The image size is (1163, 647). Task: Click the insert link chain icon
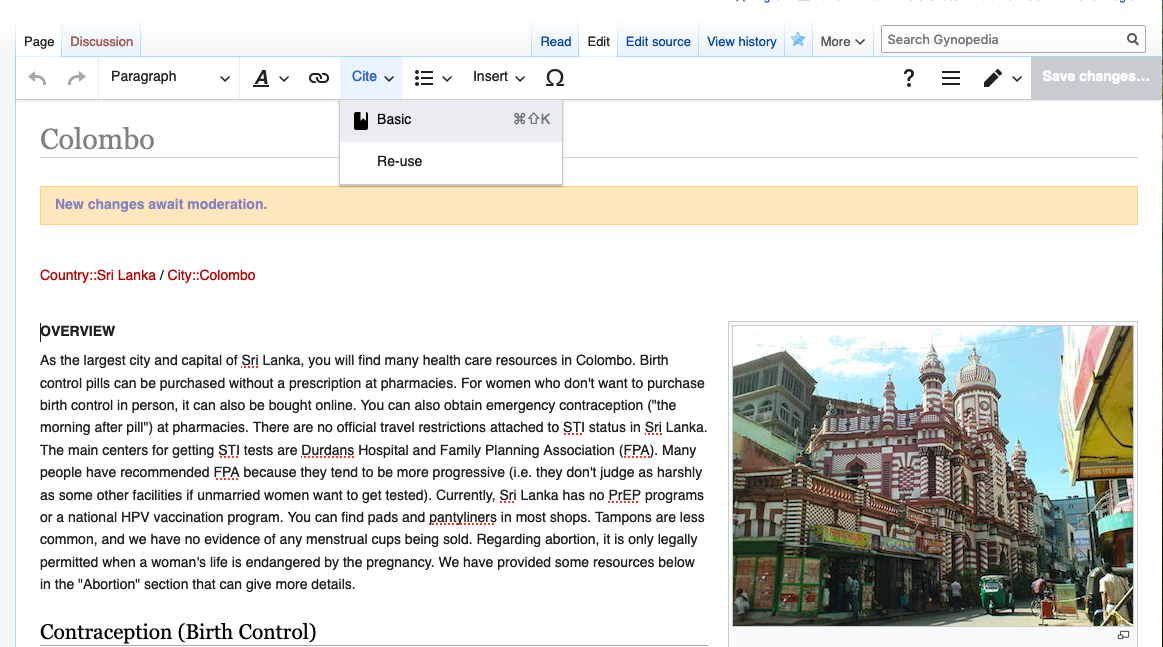[x=319, y=78]
